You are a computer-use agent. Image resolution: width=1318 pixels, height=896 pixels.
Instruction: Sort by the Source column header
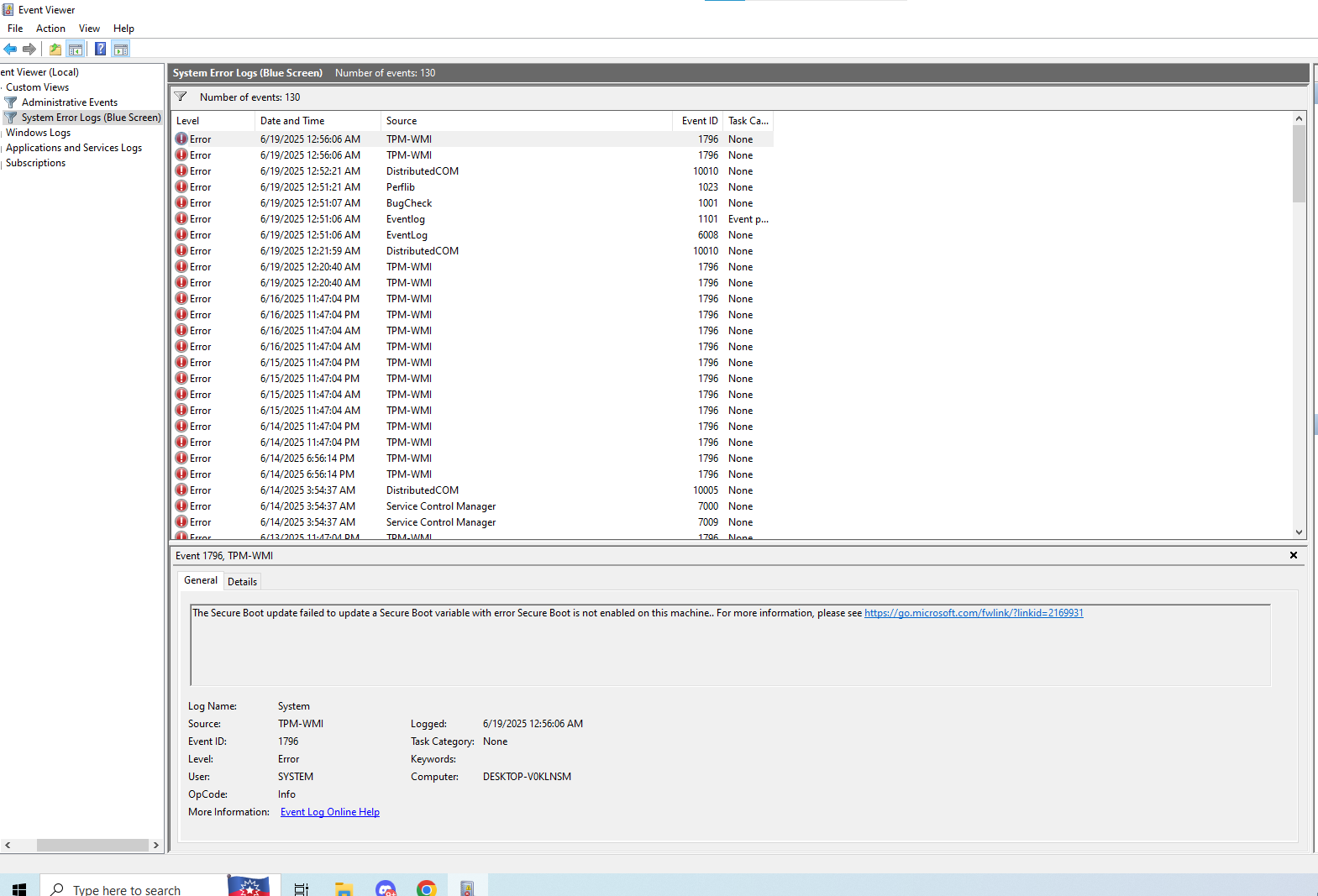click(527, 121)
